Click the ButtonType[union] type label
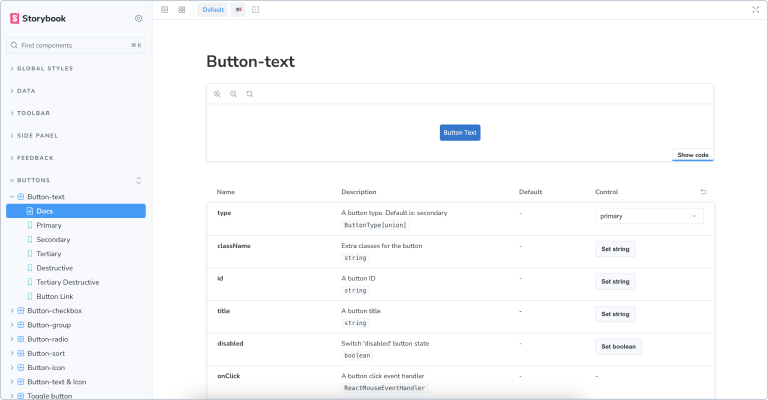 [x=375, y=225]
